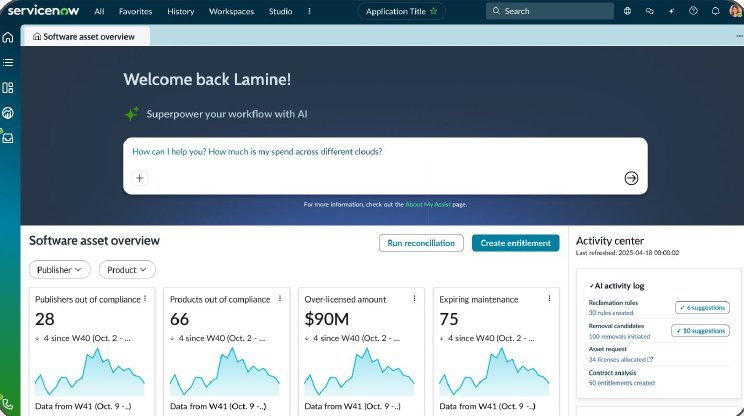
Task: Open the more options dots in top navigation
Action: coord(309,11)
